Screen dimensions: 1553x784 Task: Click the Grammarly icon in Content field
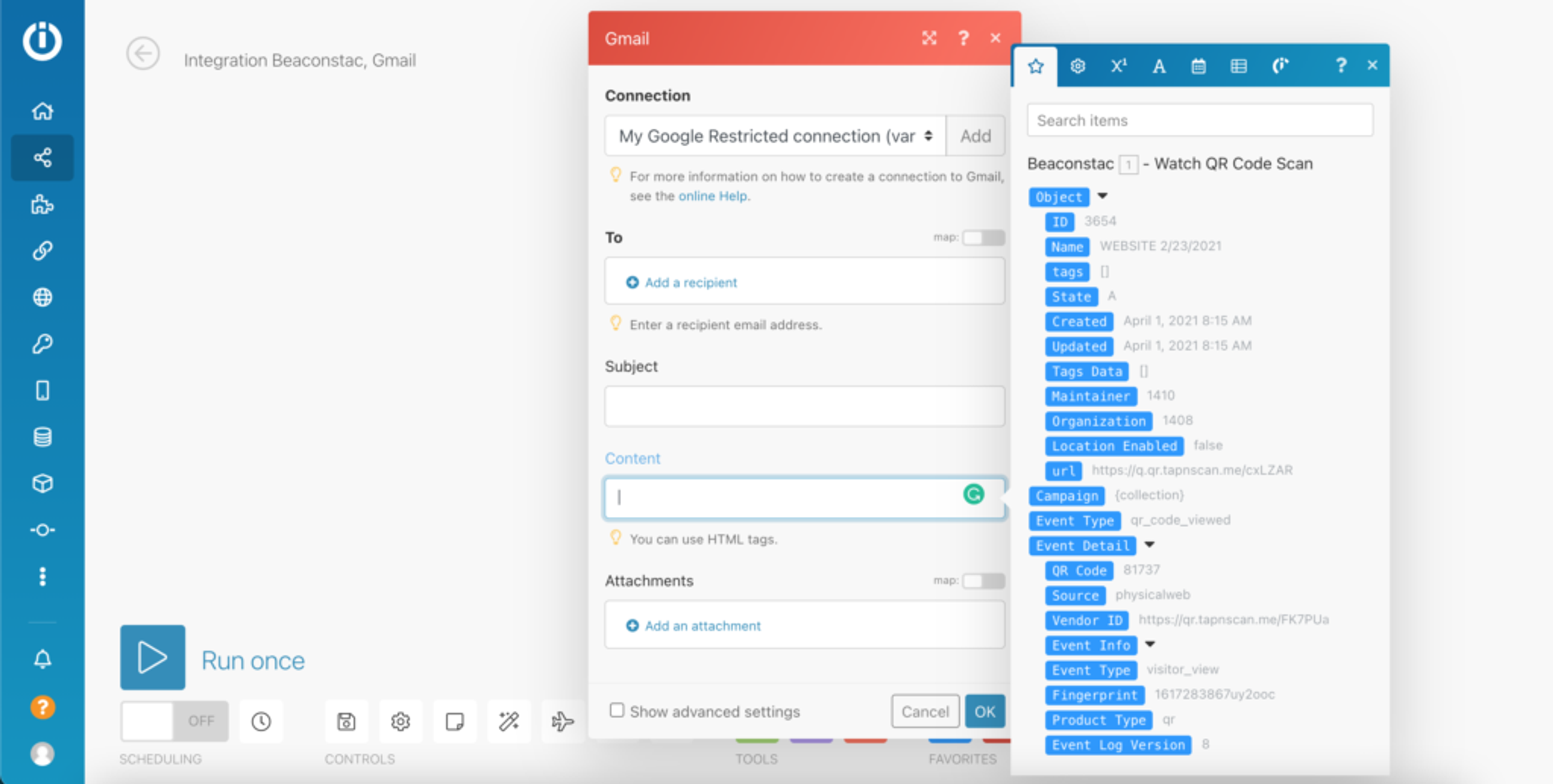coord(973,495)
